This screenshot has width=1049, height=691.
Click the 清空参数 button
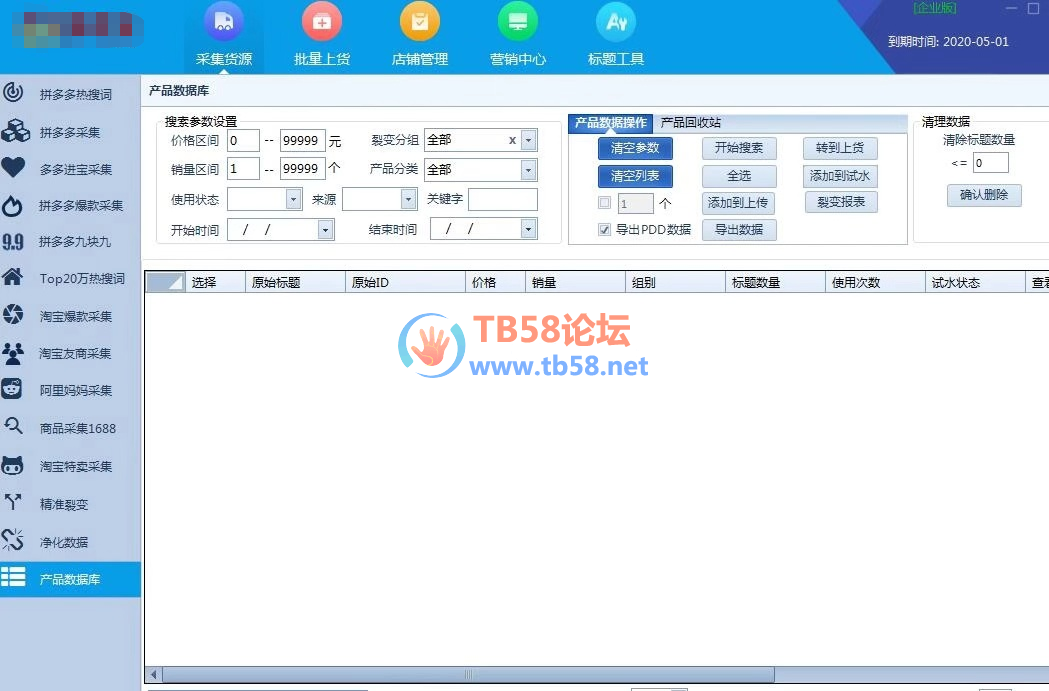[x=635, y=148]
